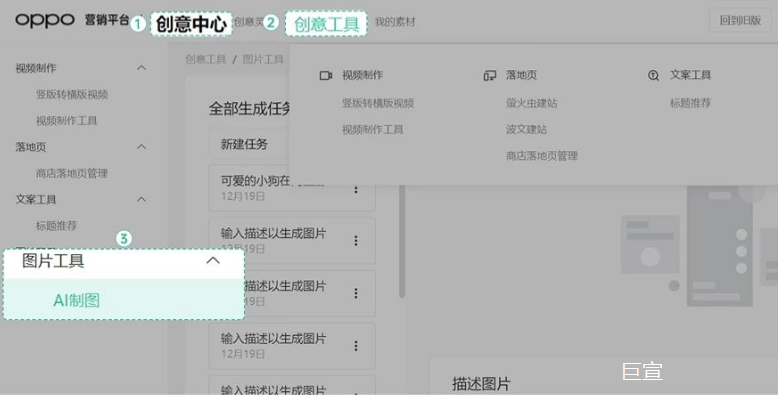Screen dimensions: 778x396
Task: Open more options for the 可爱的小狗在 task
Action: 356,189
